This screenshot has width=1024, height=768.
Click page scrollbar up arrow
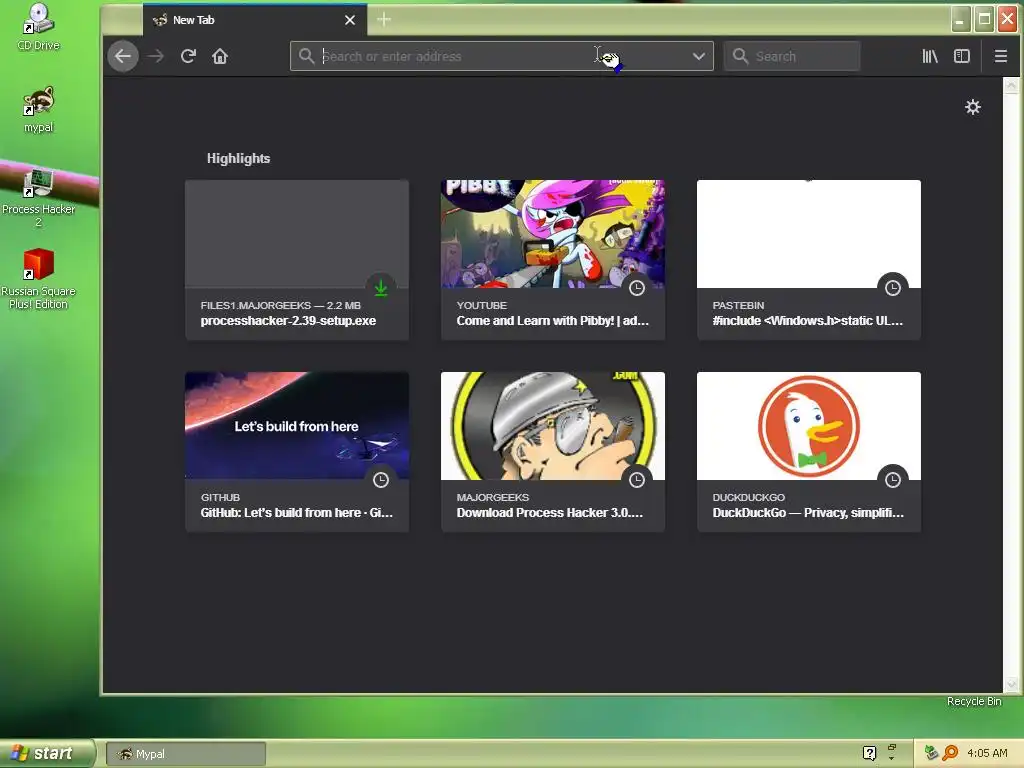[1010, 85]
